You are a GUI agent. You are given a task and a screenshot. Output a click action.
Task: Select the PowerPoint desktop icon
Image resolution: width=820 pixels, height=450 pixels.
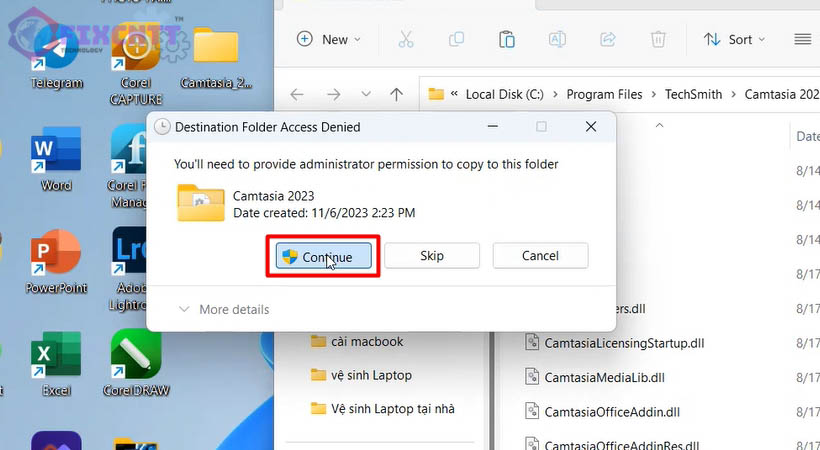56,260
